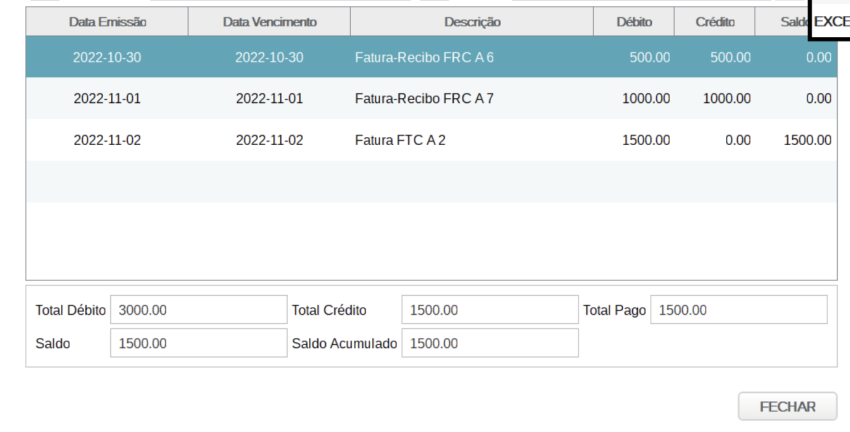Click the 2022-11-02 due date cell
This screenshot has width=850, height=432.
click(x=269, y=140)
